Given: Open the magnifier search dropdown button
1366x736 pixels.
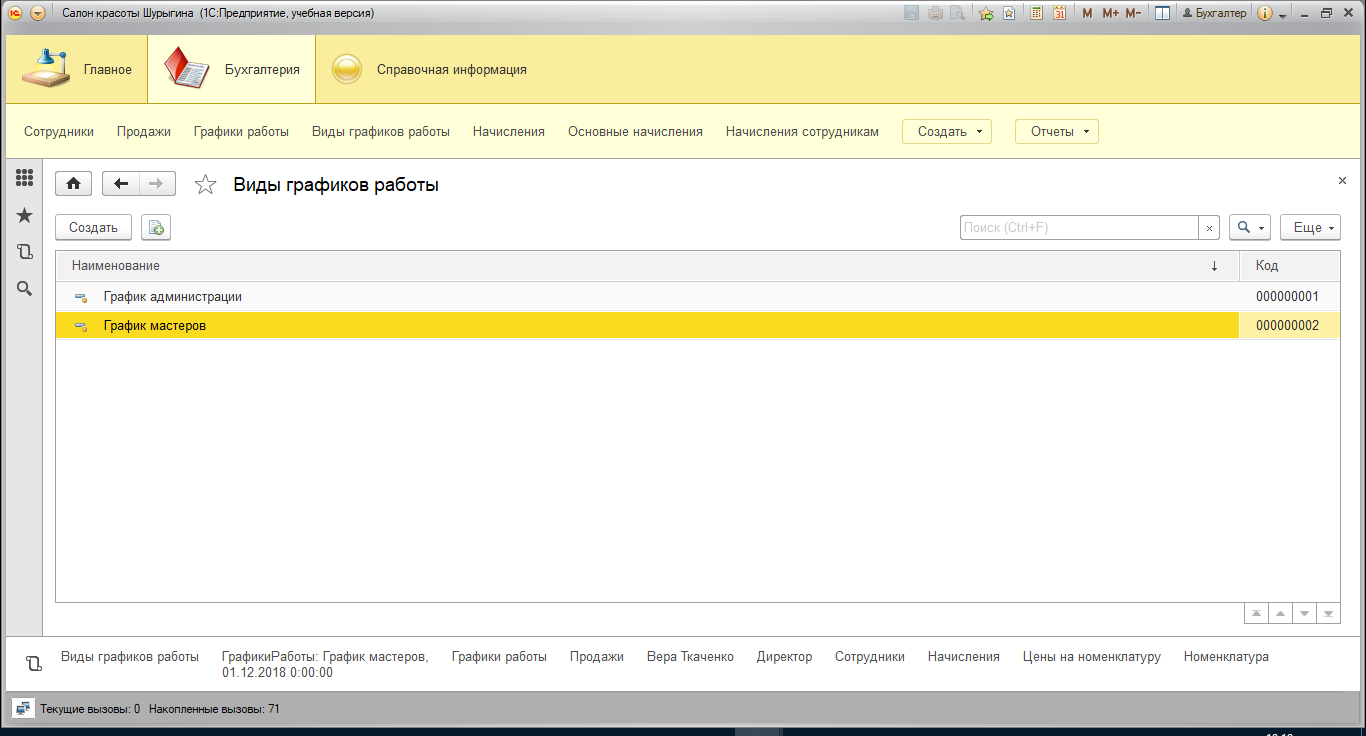Looking at the screenshot, I should click(1250, 228).
